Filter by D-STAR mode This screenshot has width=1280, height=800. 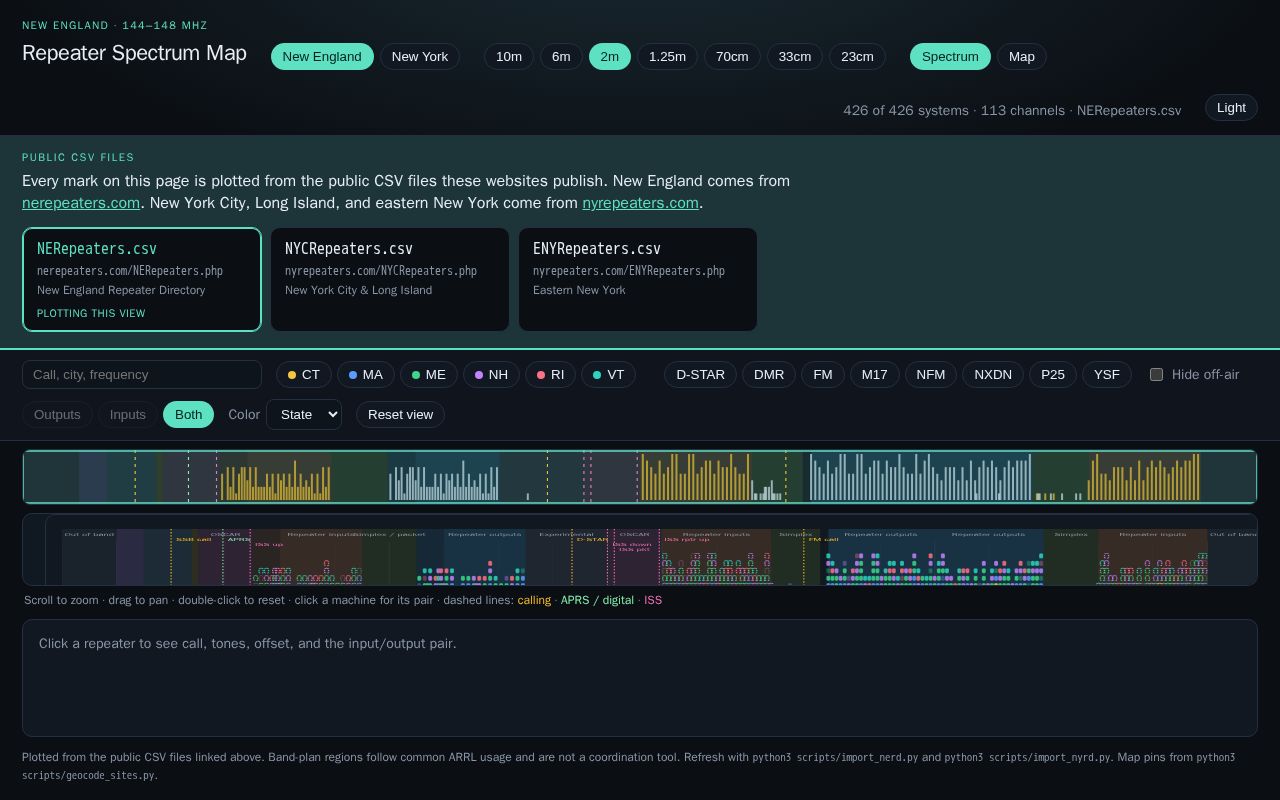tap(700, 374)
